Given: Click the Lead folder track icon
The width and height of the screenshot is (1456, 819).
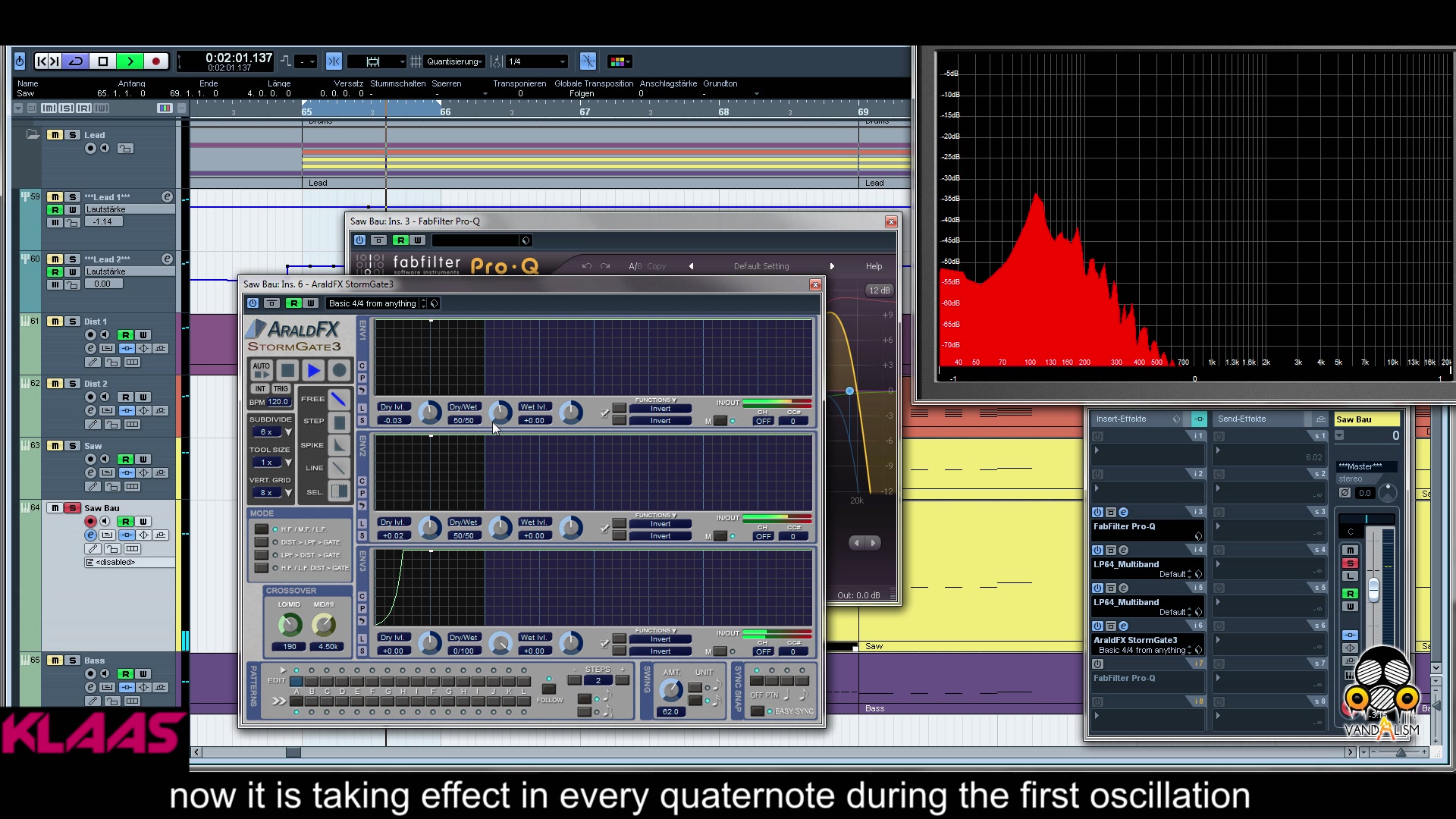Looking at the screenshot, I should click(x=33, y=135).
